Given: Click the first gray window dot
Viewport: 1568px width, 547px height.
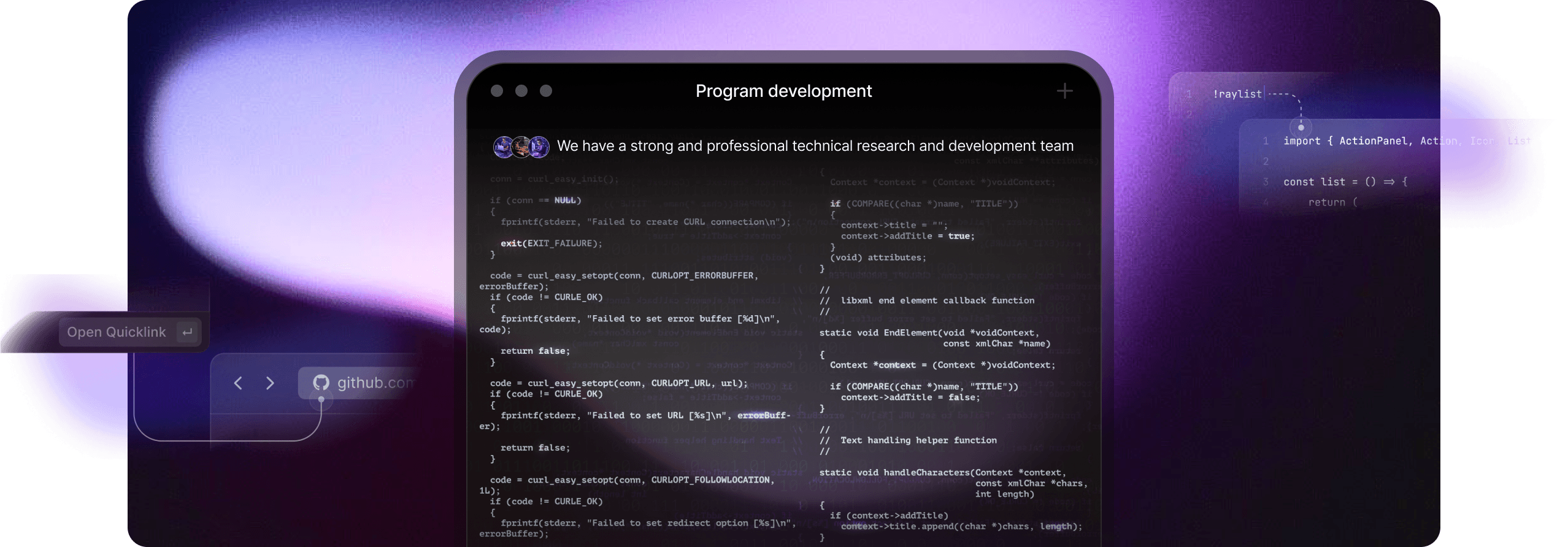Looking at the screenshot, I should pos(497,91).
